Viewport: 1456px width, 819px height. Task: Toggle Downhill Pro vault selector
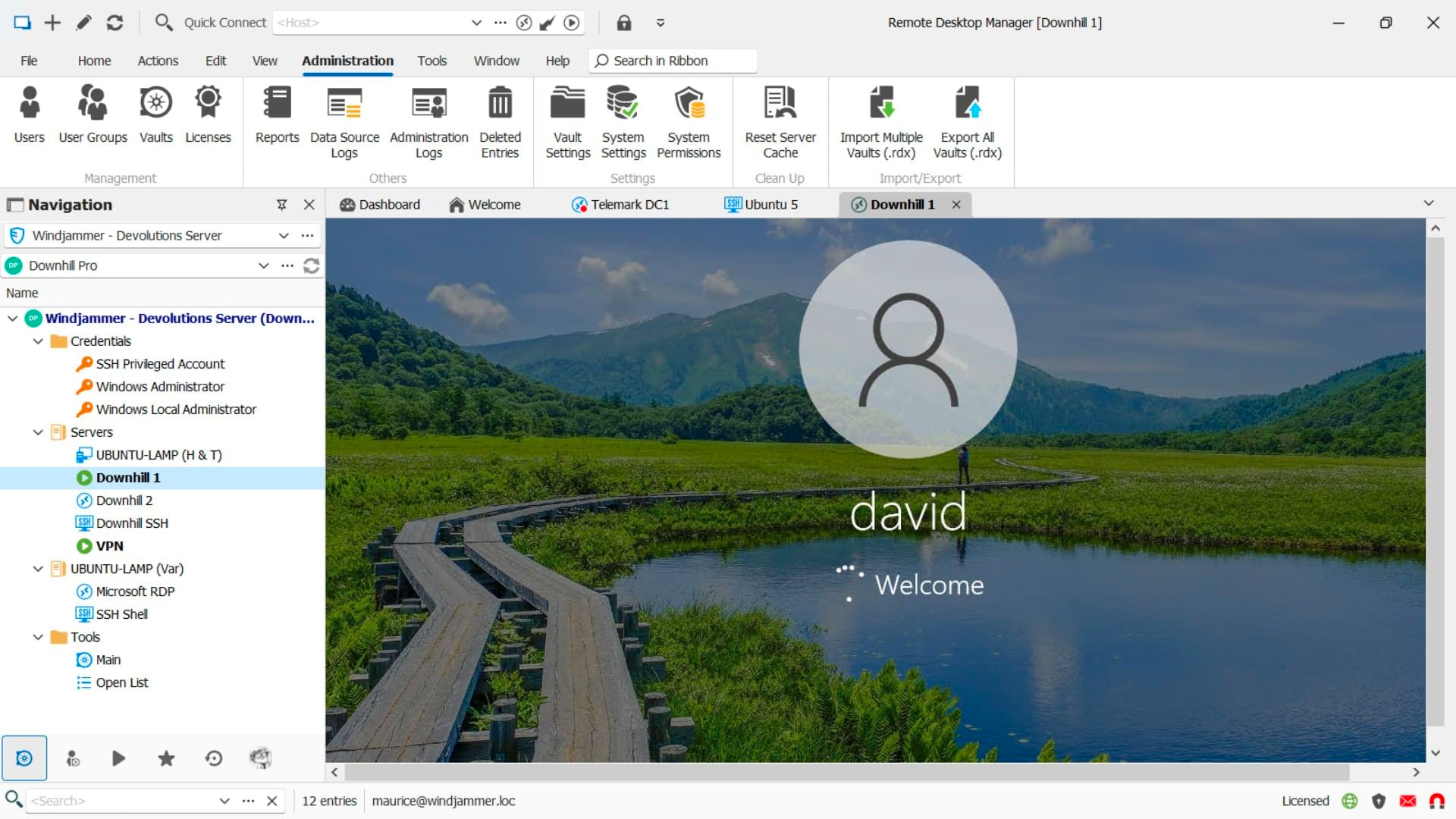click(263, 265)
